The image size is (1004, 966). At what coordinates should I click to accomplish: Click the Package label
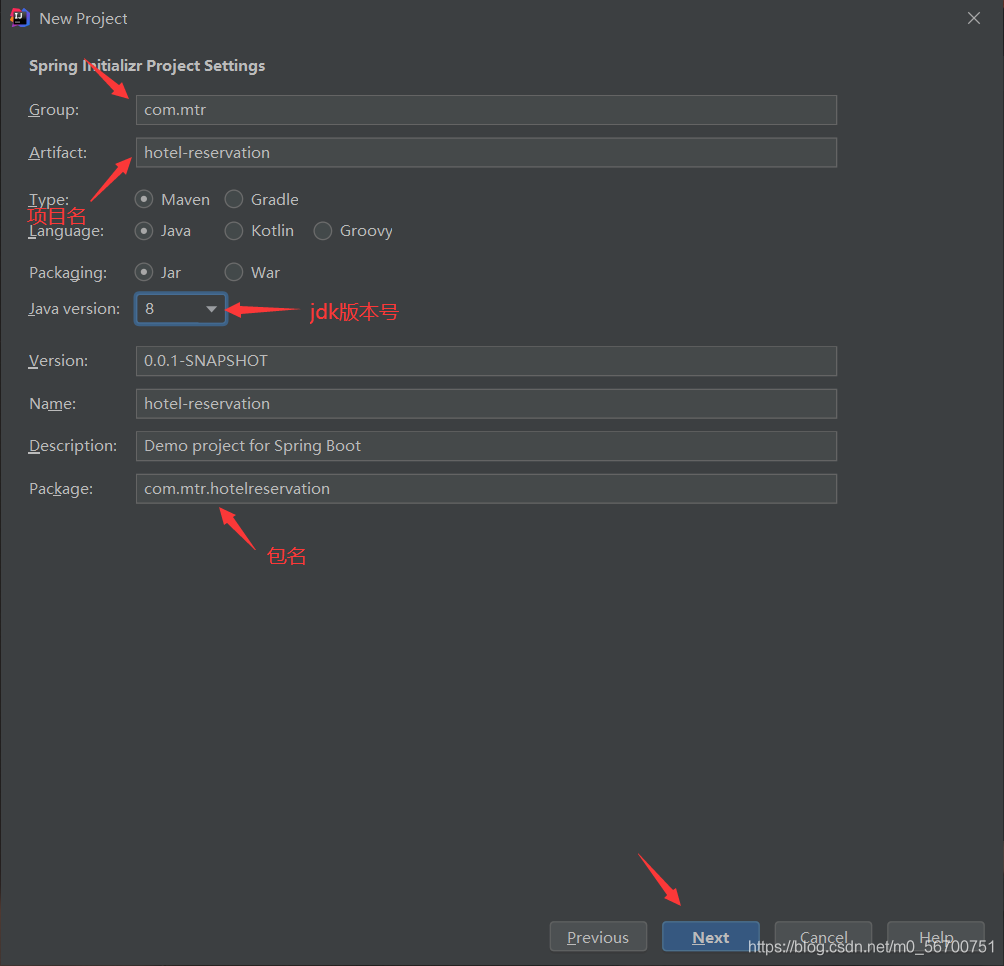tap(61, 488)
